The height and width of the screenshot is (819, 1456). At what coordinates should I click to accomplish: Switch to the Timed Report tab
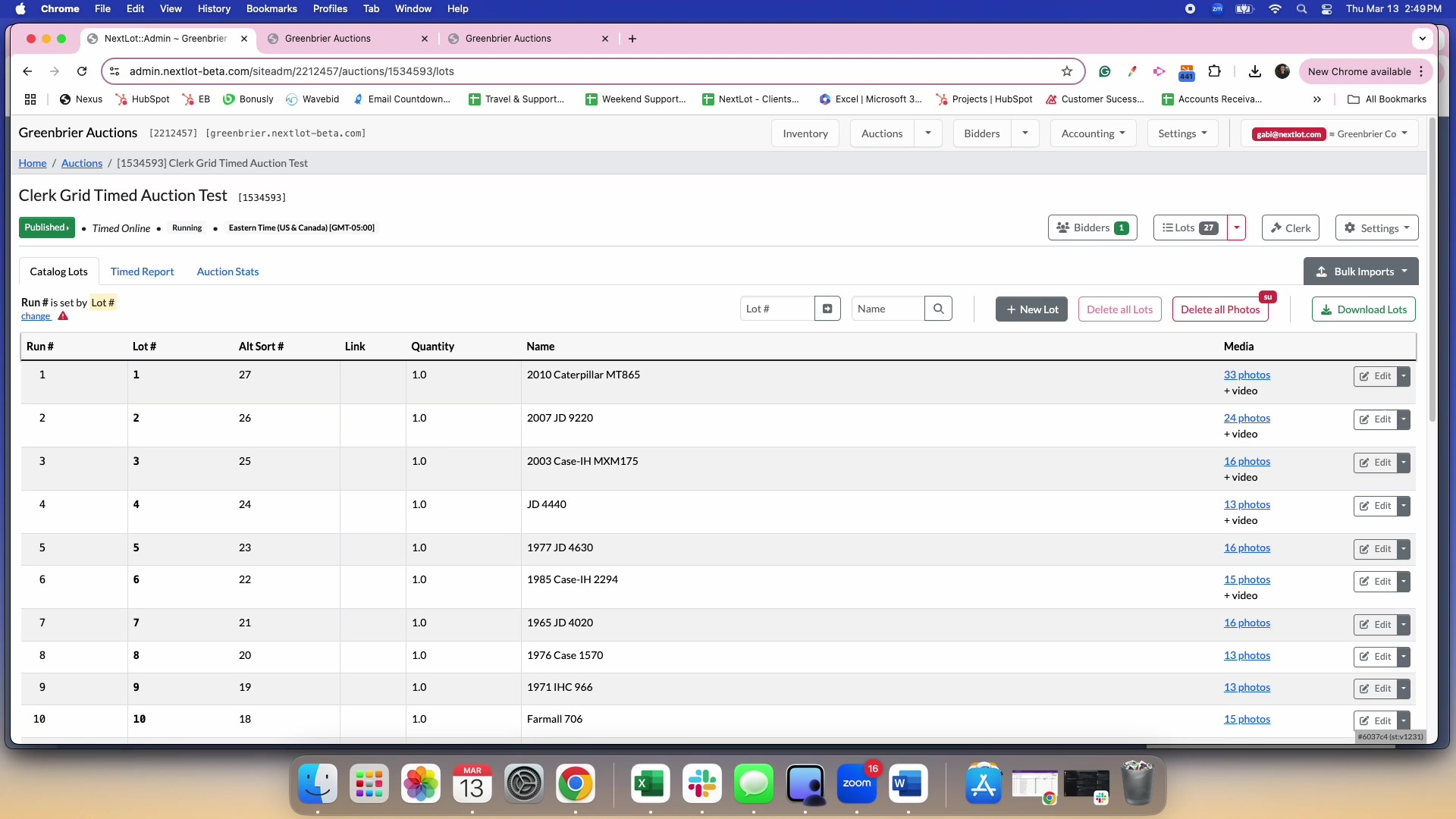[142, 271]
